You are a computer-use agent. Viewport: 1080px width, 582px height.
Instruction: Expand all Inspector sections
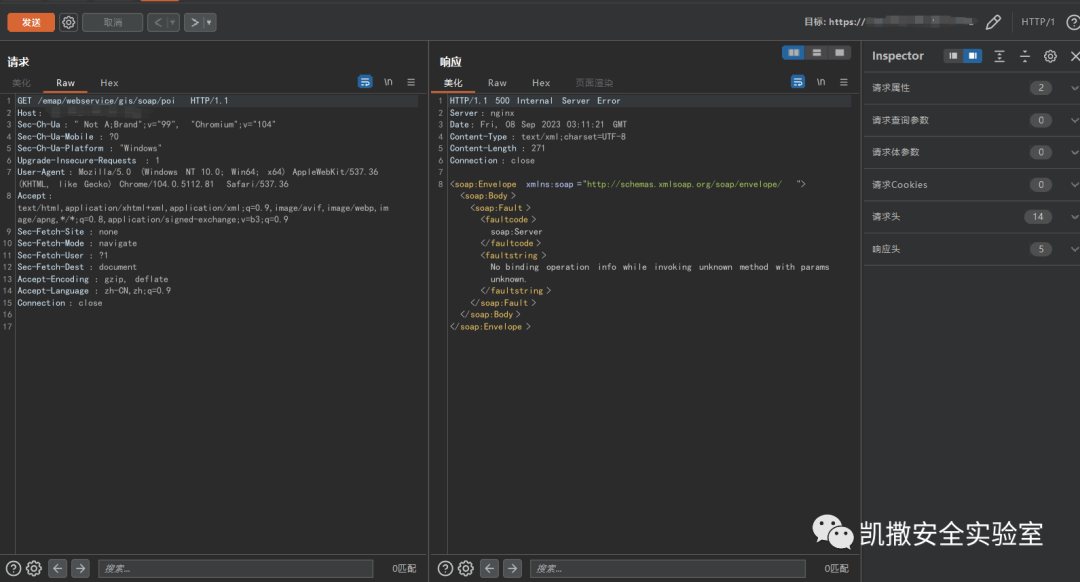coord(999,56)
